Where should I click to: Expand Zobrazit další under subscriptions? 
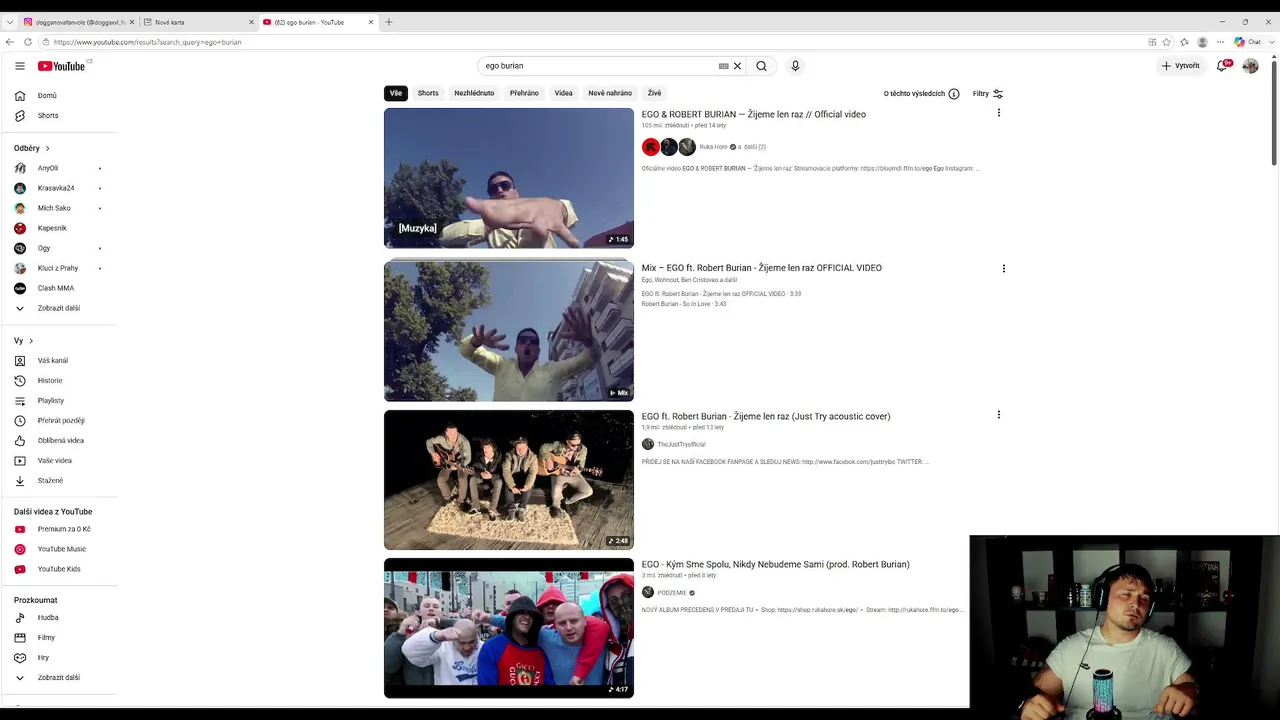pyautogui.click(x=59, y=308)
